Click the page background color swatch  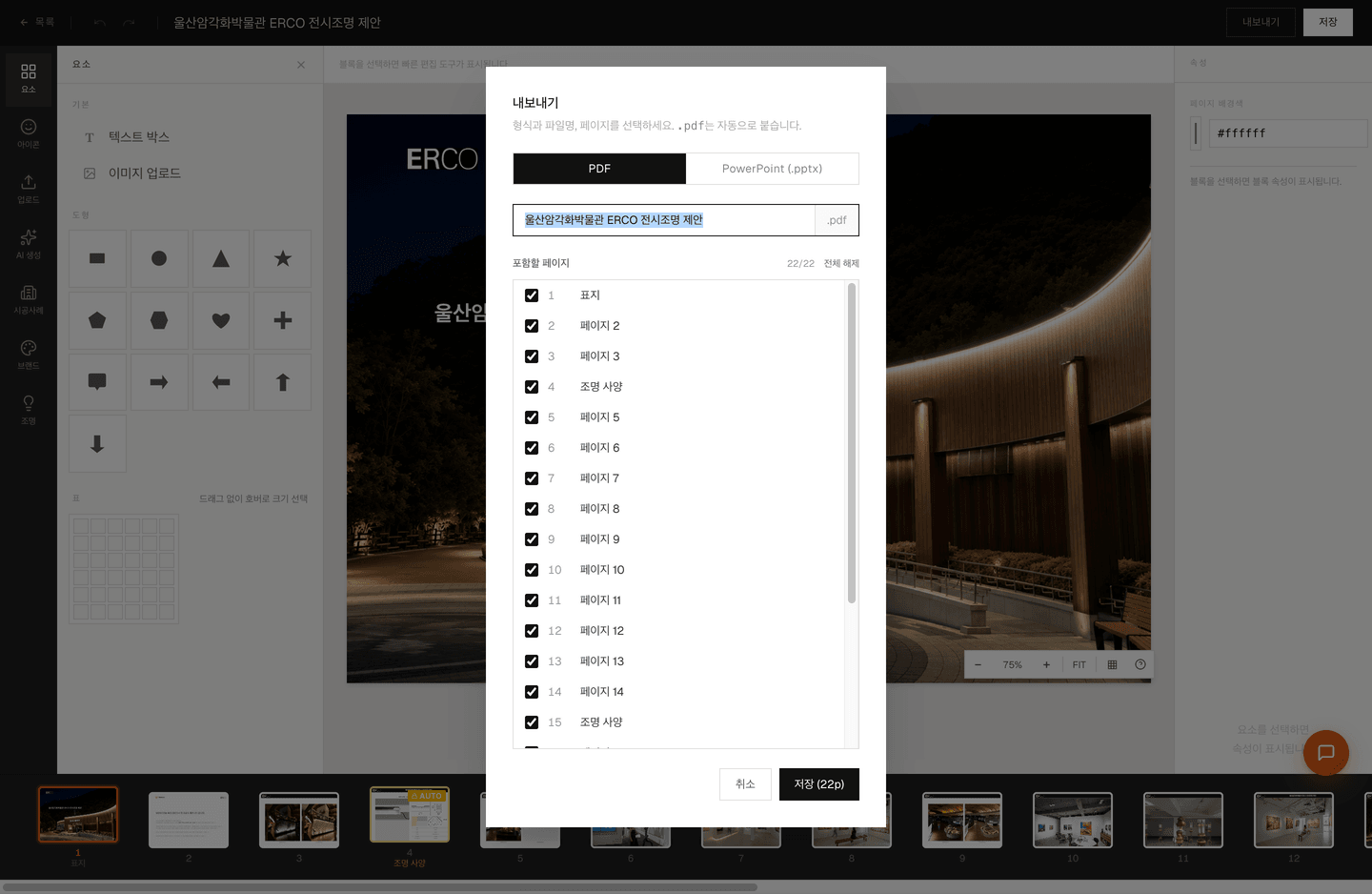[1196, 133]
